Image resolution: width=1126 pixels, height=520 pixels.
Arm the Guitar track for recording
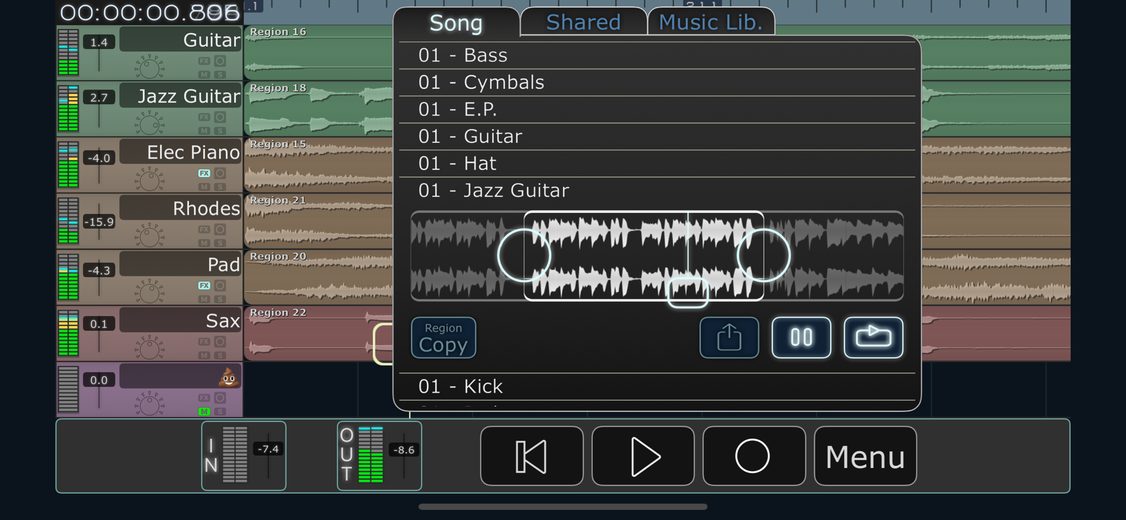[x=220, y=61]
